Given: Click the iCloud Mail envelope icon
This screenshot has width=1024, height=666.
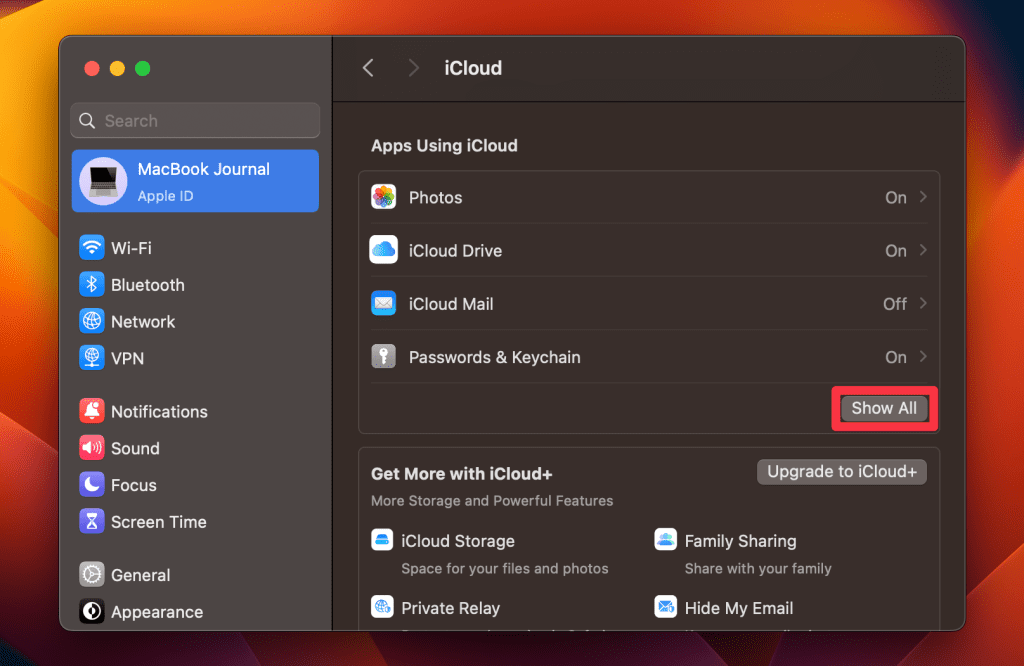Looking at the screenshot, I should click(383, 303).
